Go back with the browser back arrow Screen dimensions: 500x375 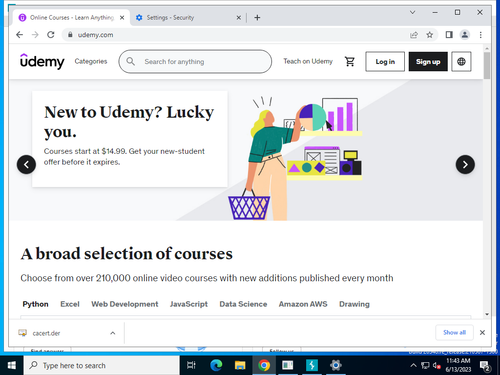pyautogui.click(x=20, y=35)
